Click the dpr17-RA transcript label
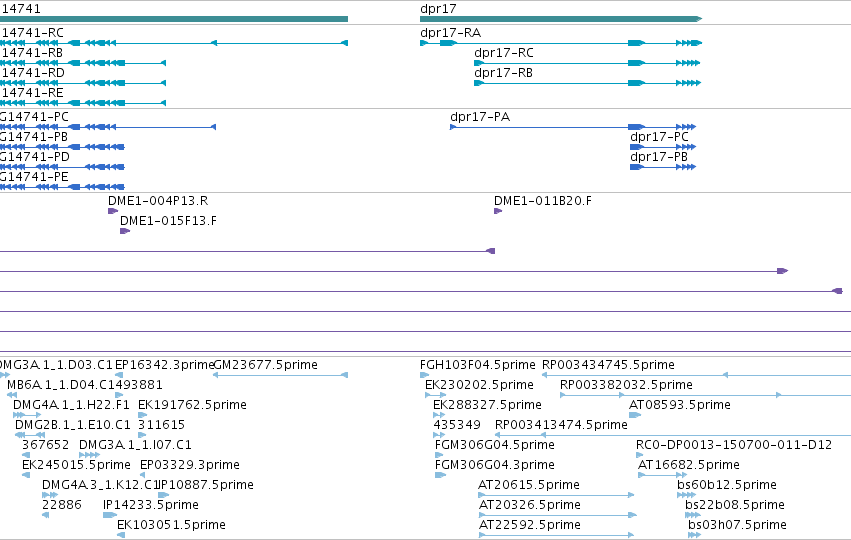851x540 pixels. (450, 33)
